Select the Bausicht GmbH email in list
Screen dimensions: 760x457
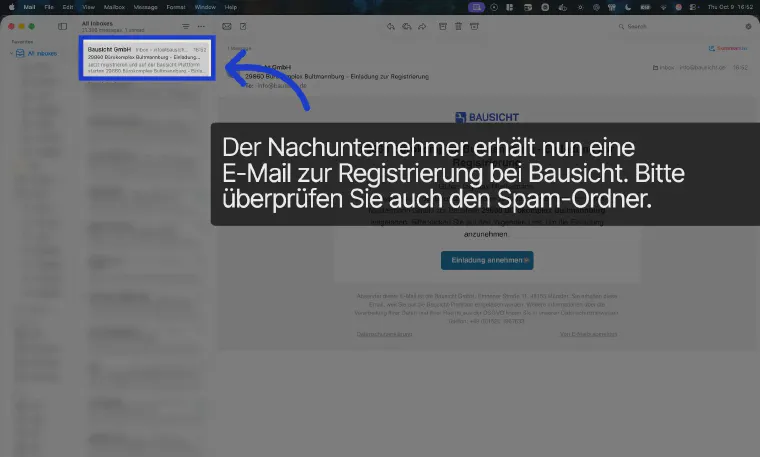click(x=147, y=59)
